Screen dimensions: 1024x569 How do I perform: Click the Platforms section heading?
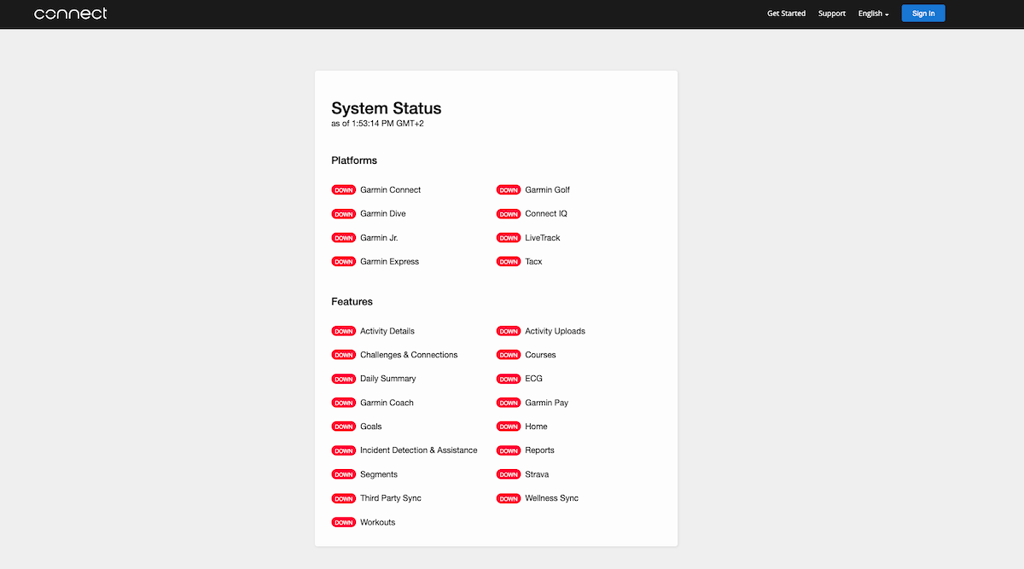point(354,161)
